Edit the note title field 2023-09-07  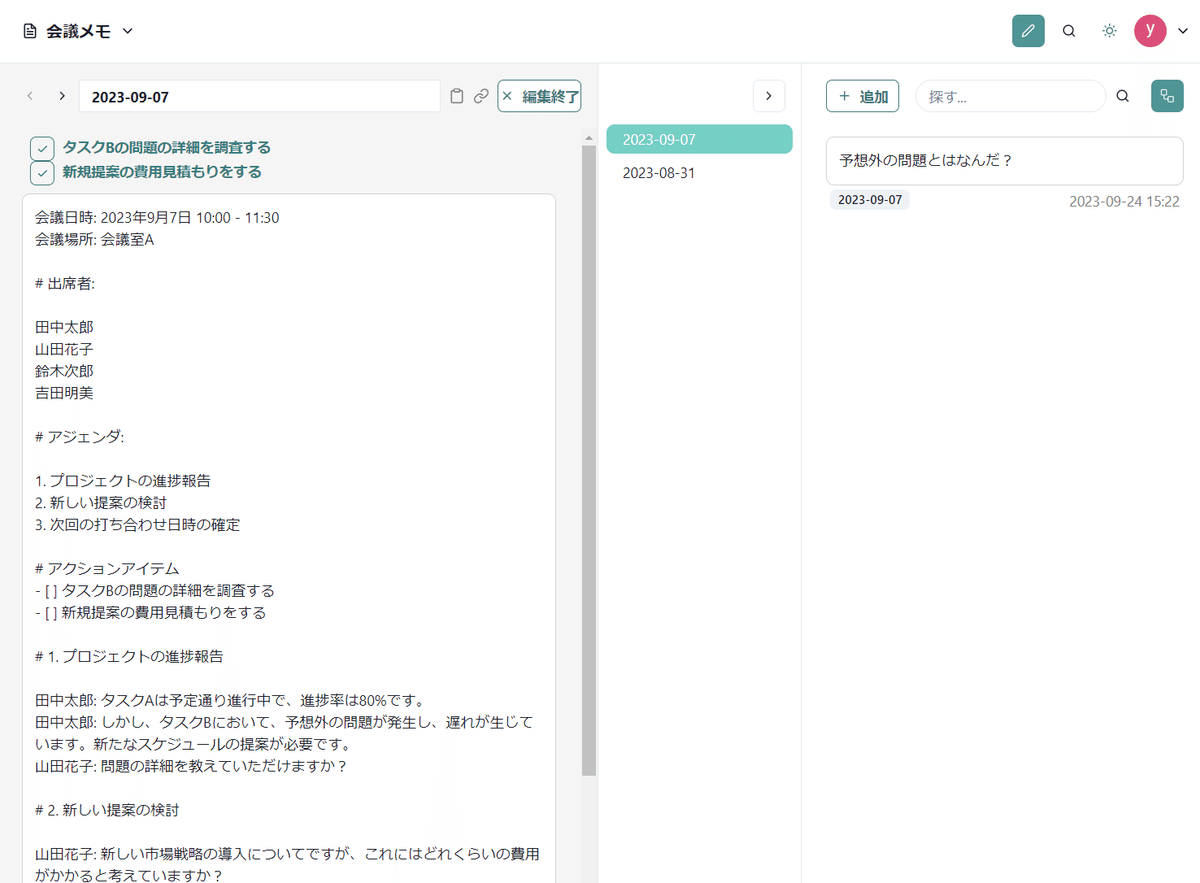click(260, 97)
